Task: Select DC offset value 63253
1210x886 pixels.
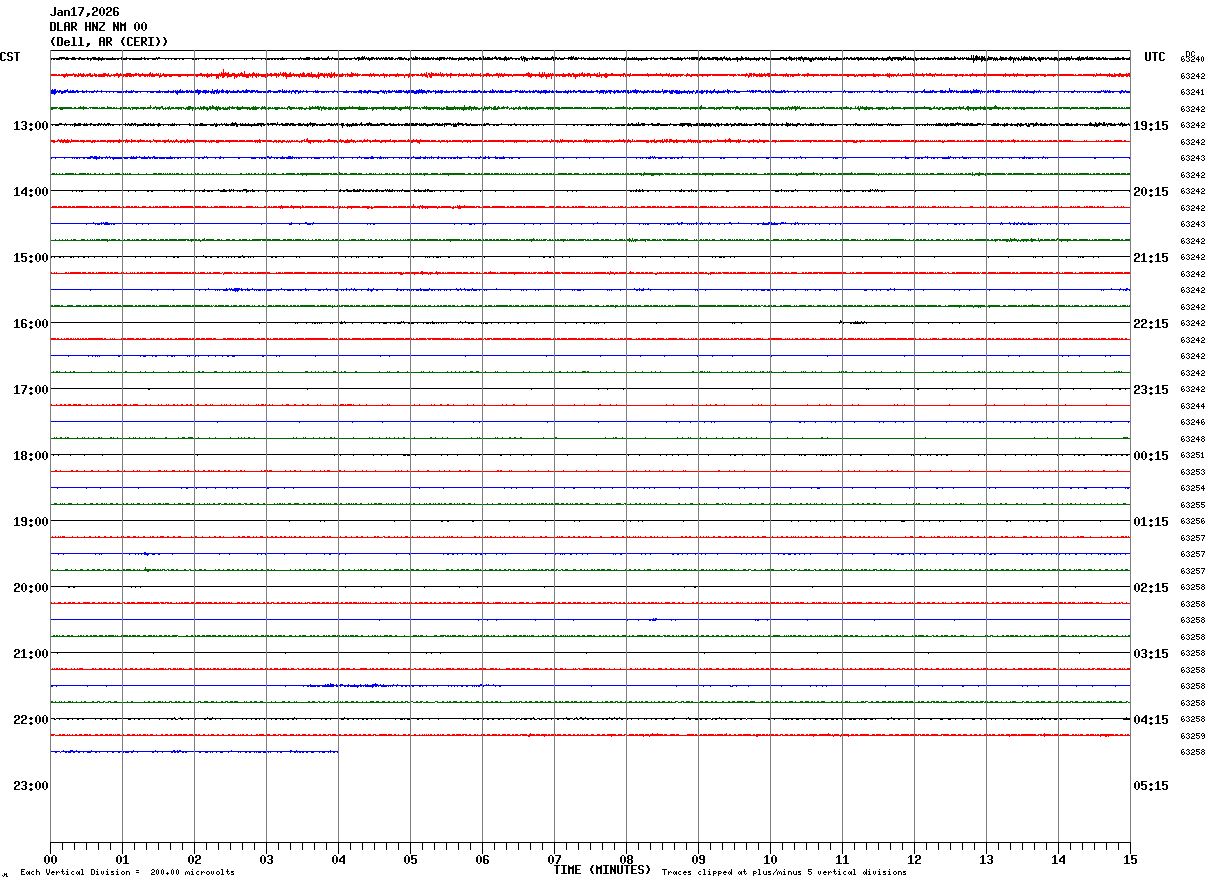Action: coord(1192,473)
